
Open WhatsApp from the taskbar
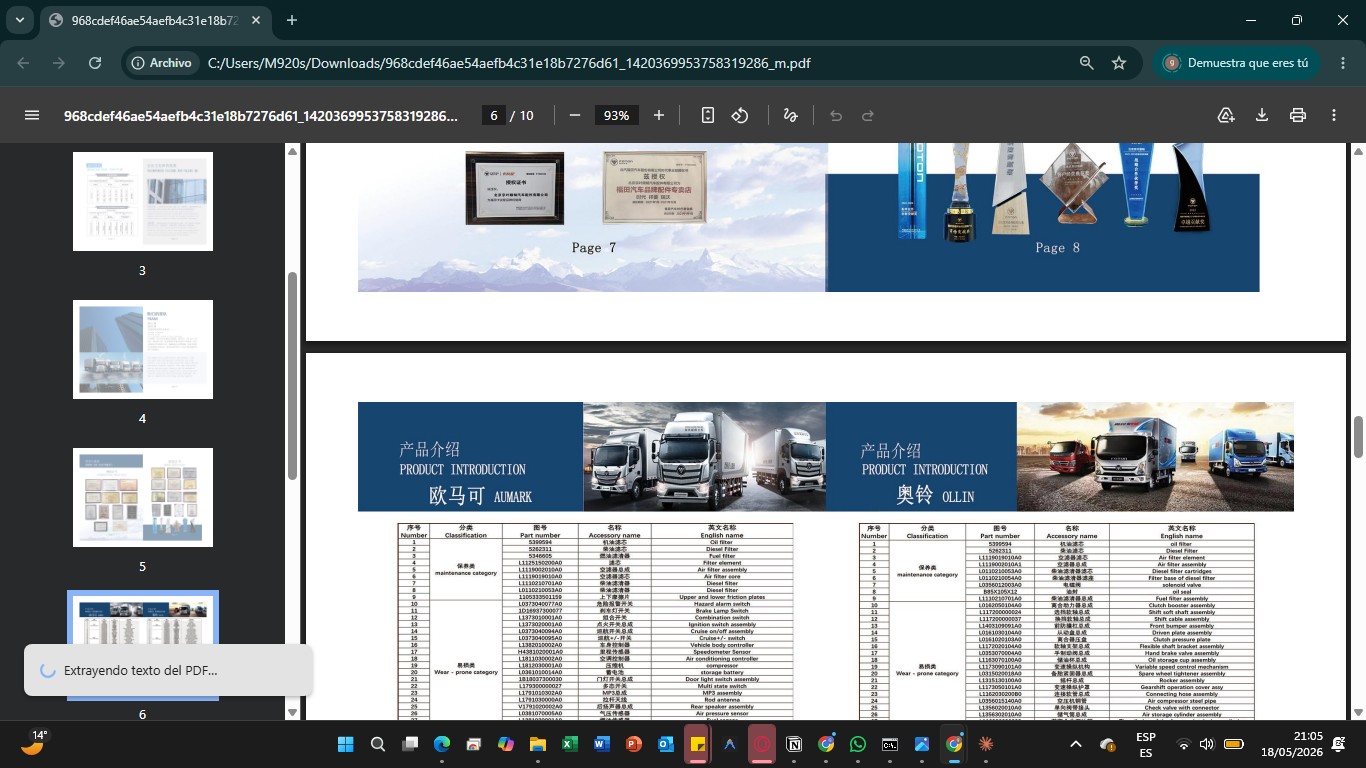(858, 744)
